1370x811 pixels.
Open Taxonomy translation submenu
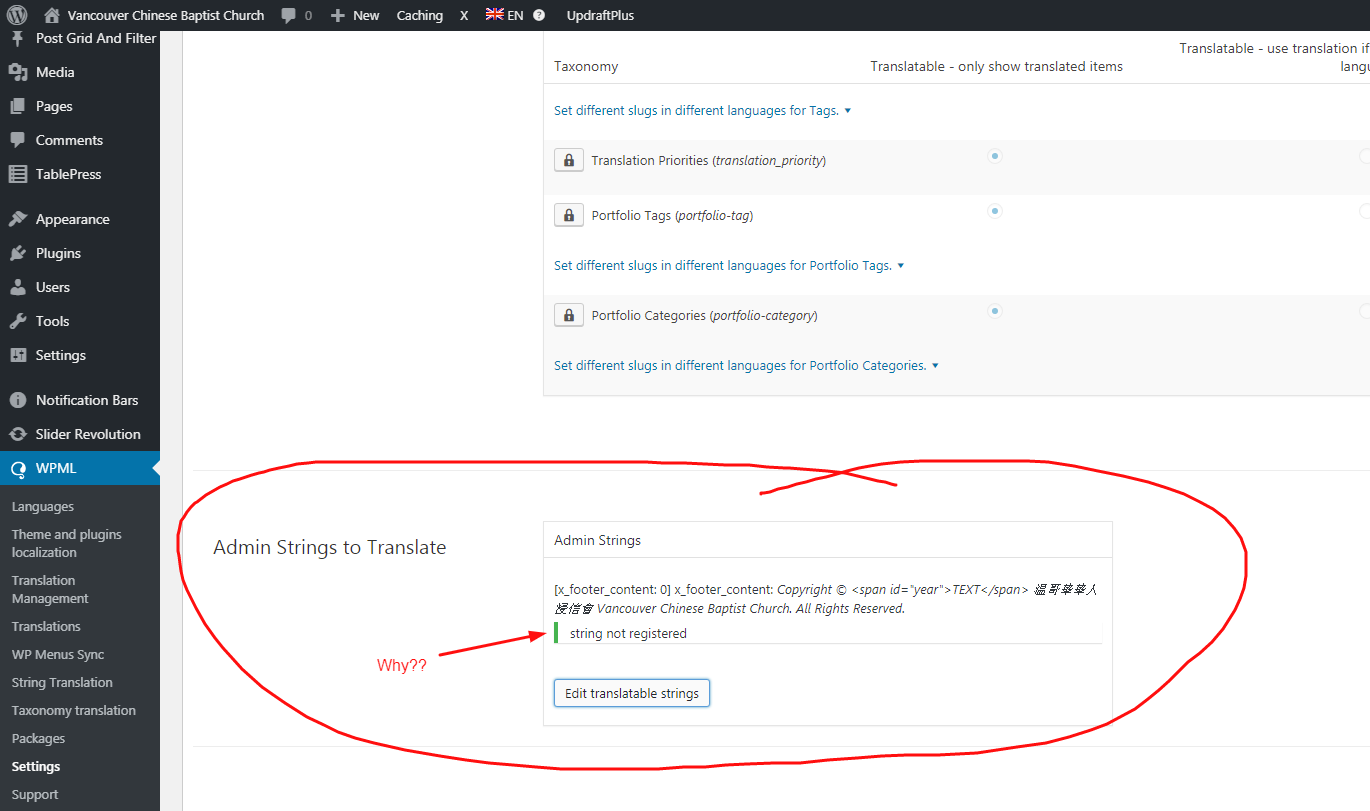74,711
